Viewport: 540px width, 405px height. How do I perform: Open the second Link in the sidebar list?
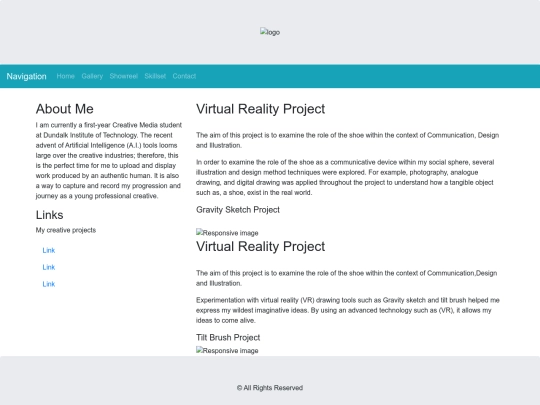pos(49,267)
